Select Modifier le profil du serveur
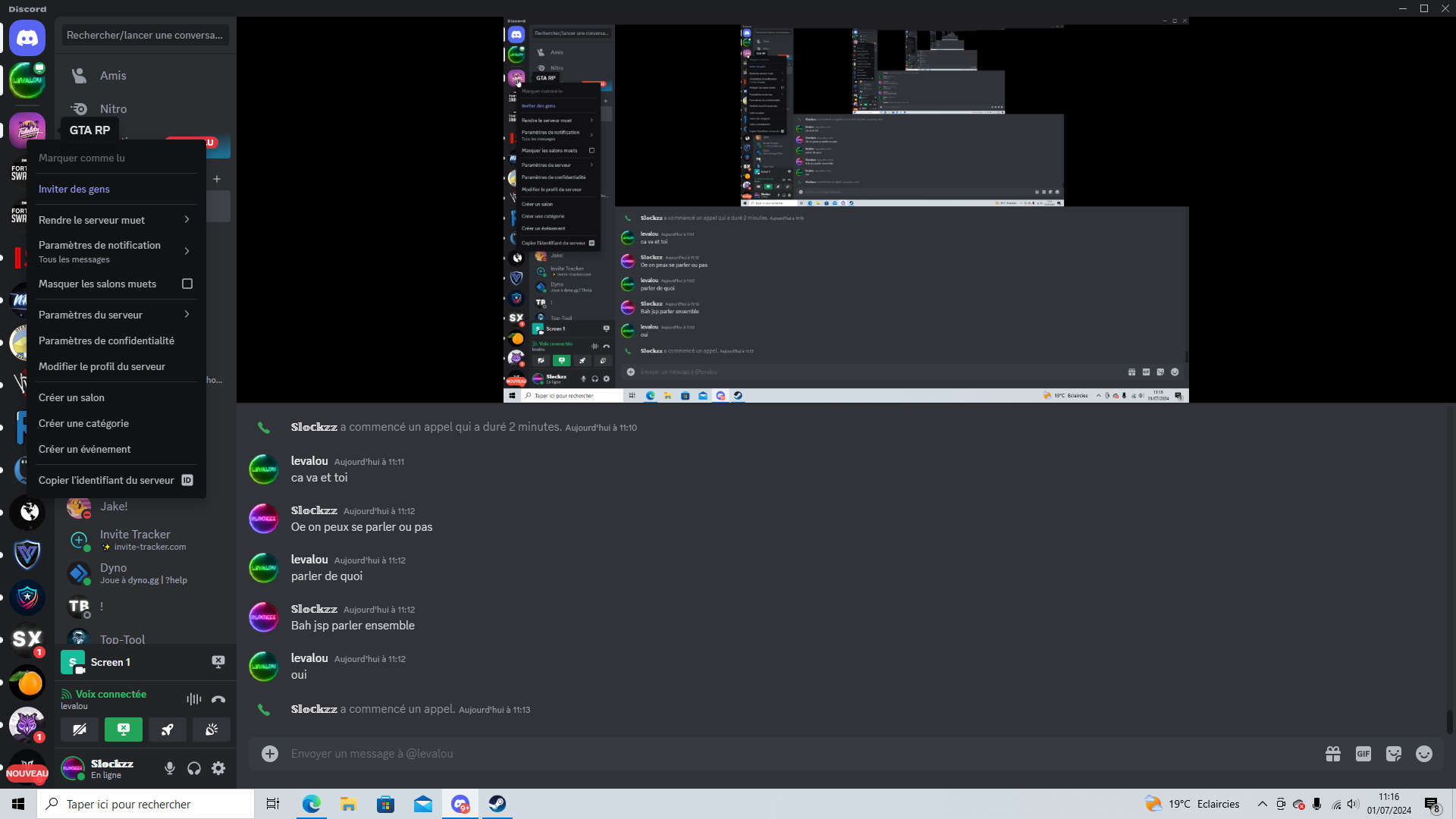Screen dimensions: 1456x819 [115, 366]
